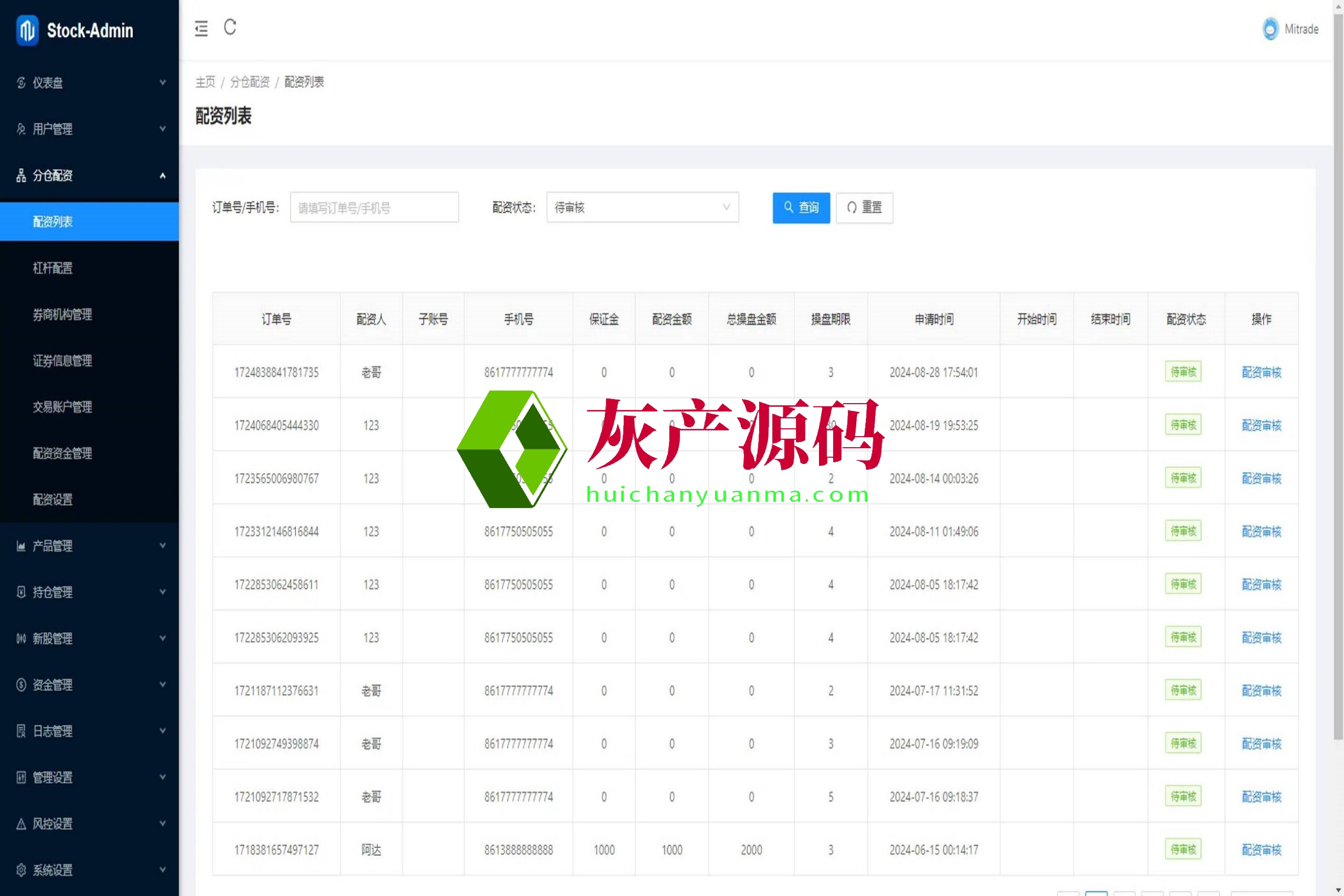Viewport: 1344px width, 896px height.
Task: Open the 杠杆配置 submenu item
Action: pos(52,268)
